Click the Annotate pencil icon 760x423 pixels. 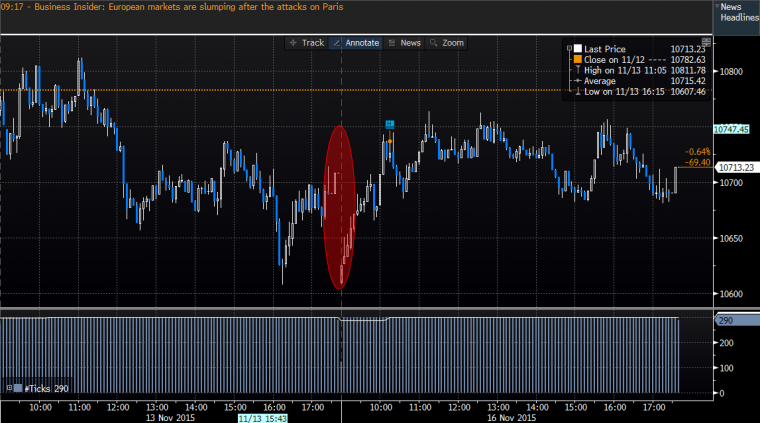click(337, 43)
